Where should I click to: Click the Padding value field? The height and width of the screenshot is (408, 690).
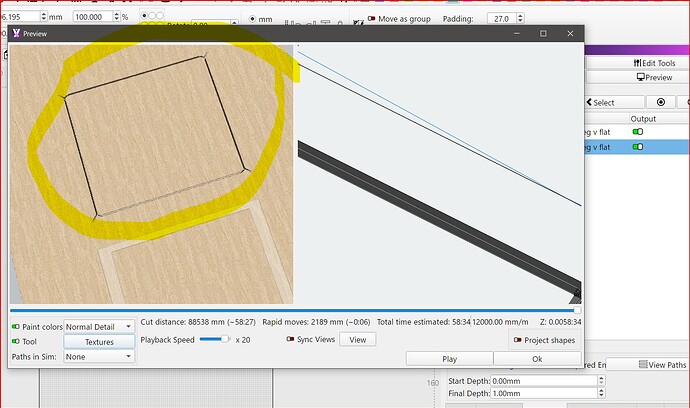click(502, 18)
